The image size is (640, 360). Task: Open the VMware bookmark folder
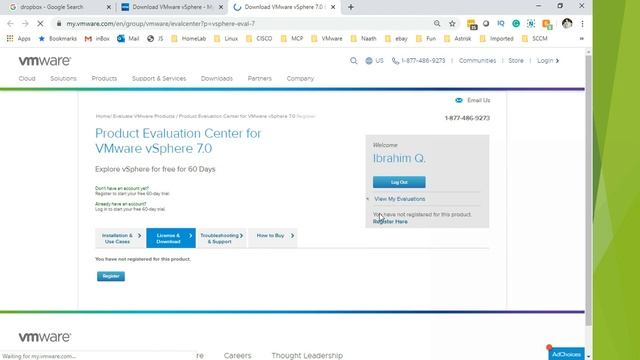(x=327, y=38)
